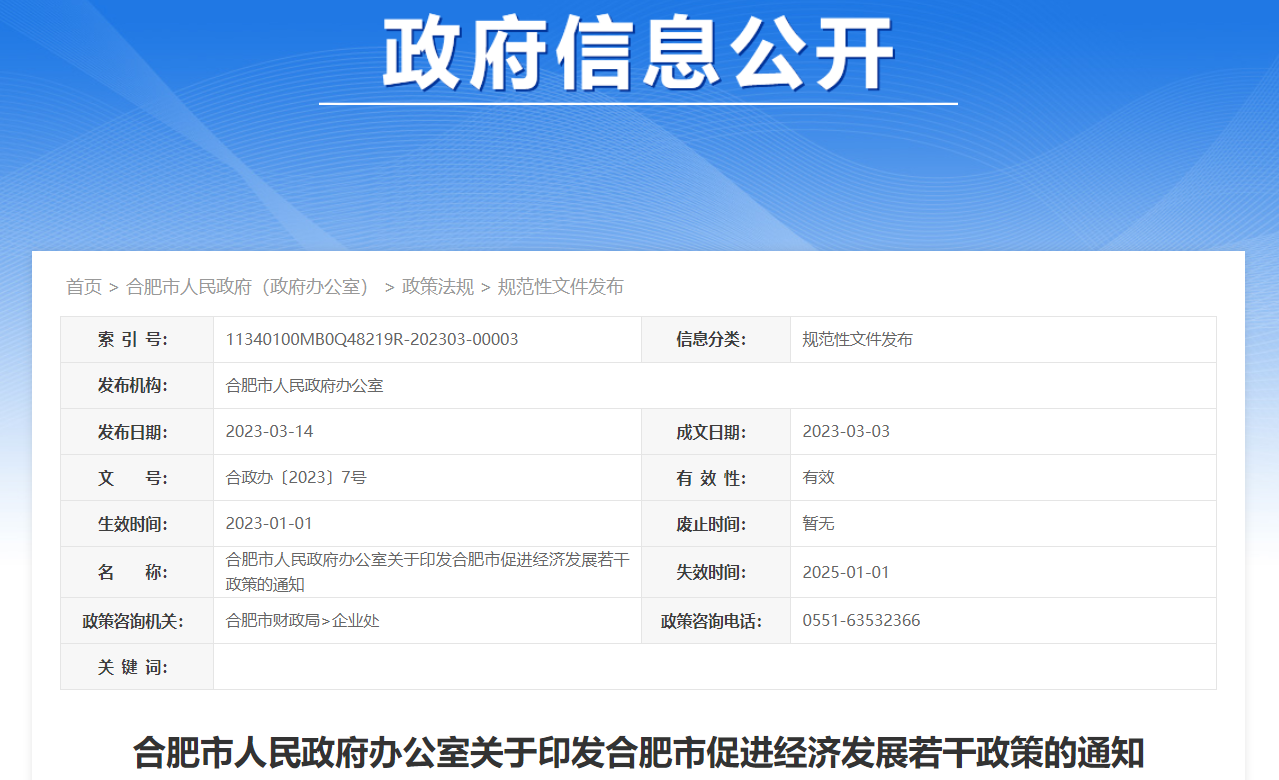The image size is (1279, 780).
Task: Click the 发布机构 label cell
Action: pos(137,386)
